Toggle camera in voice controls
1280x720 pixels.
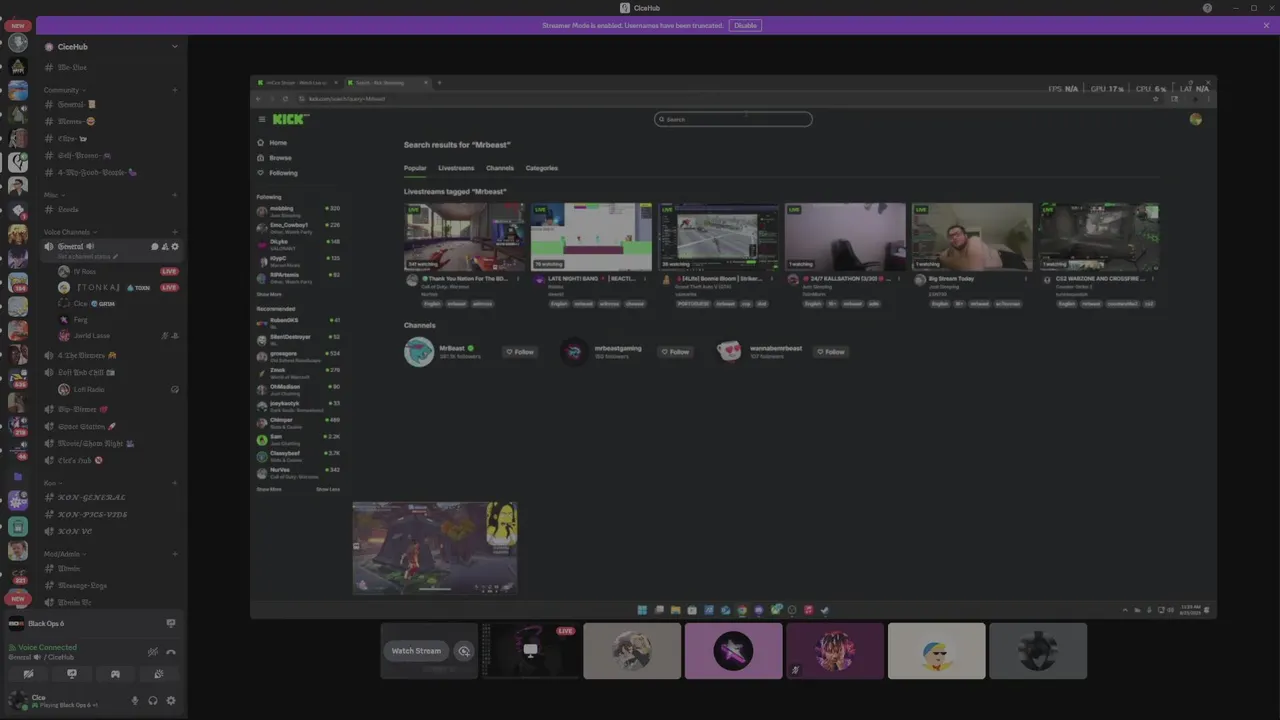pos(28,674)
